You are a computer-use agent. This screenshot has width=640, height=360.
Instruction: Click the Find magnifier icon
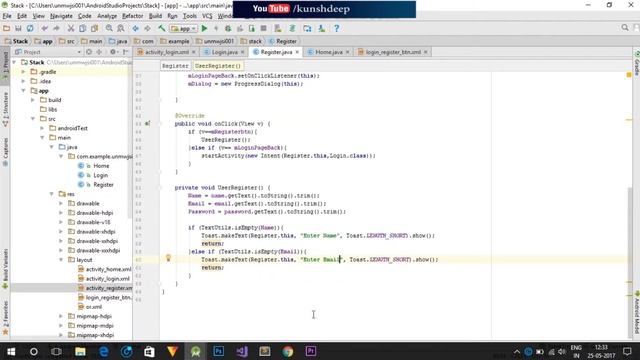(x=109, y=28)
